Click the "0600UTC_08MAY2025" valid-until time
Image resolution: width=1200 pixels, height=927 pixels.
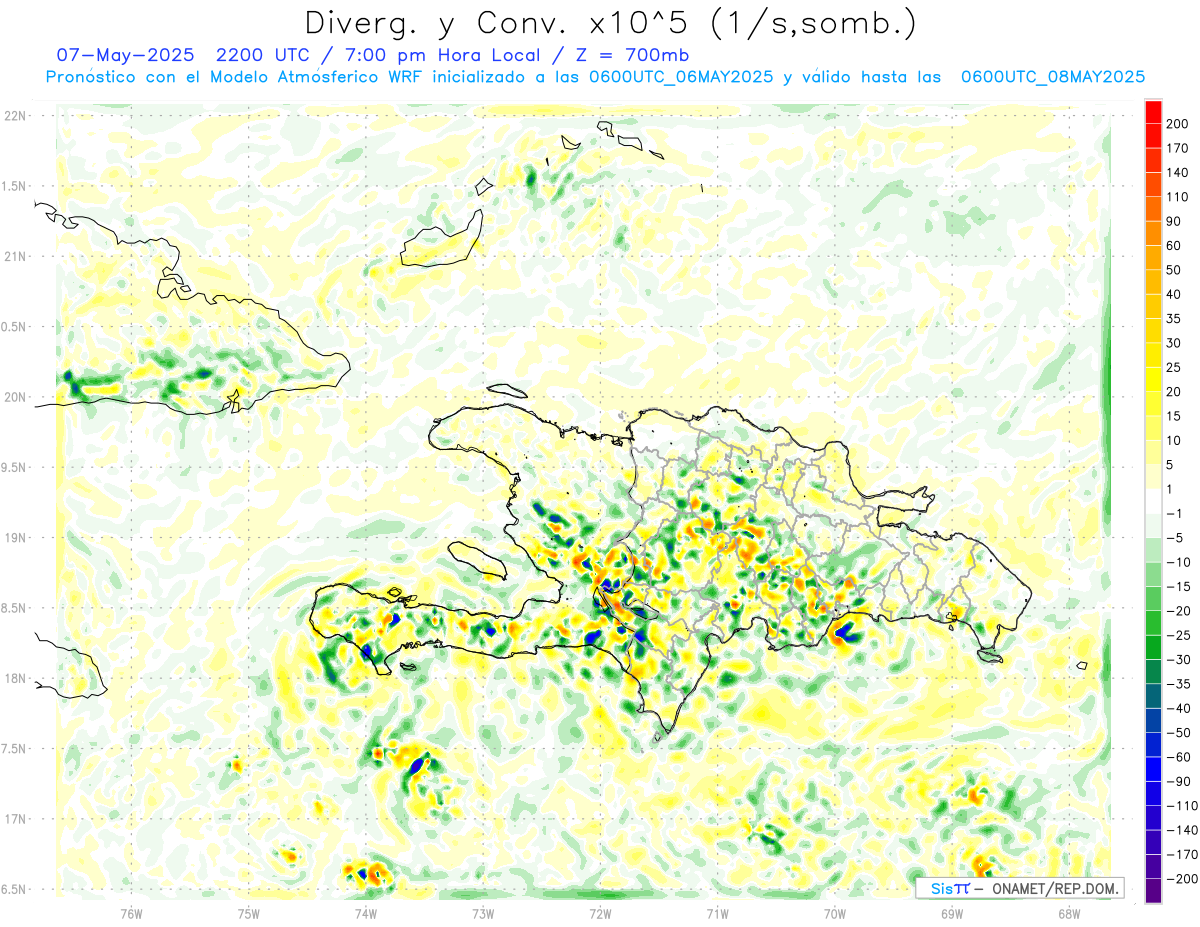[x=1052, y=77]
